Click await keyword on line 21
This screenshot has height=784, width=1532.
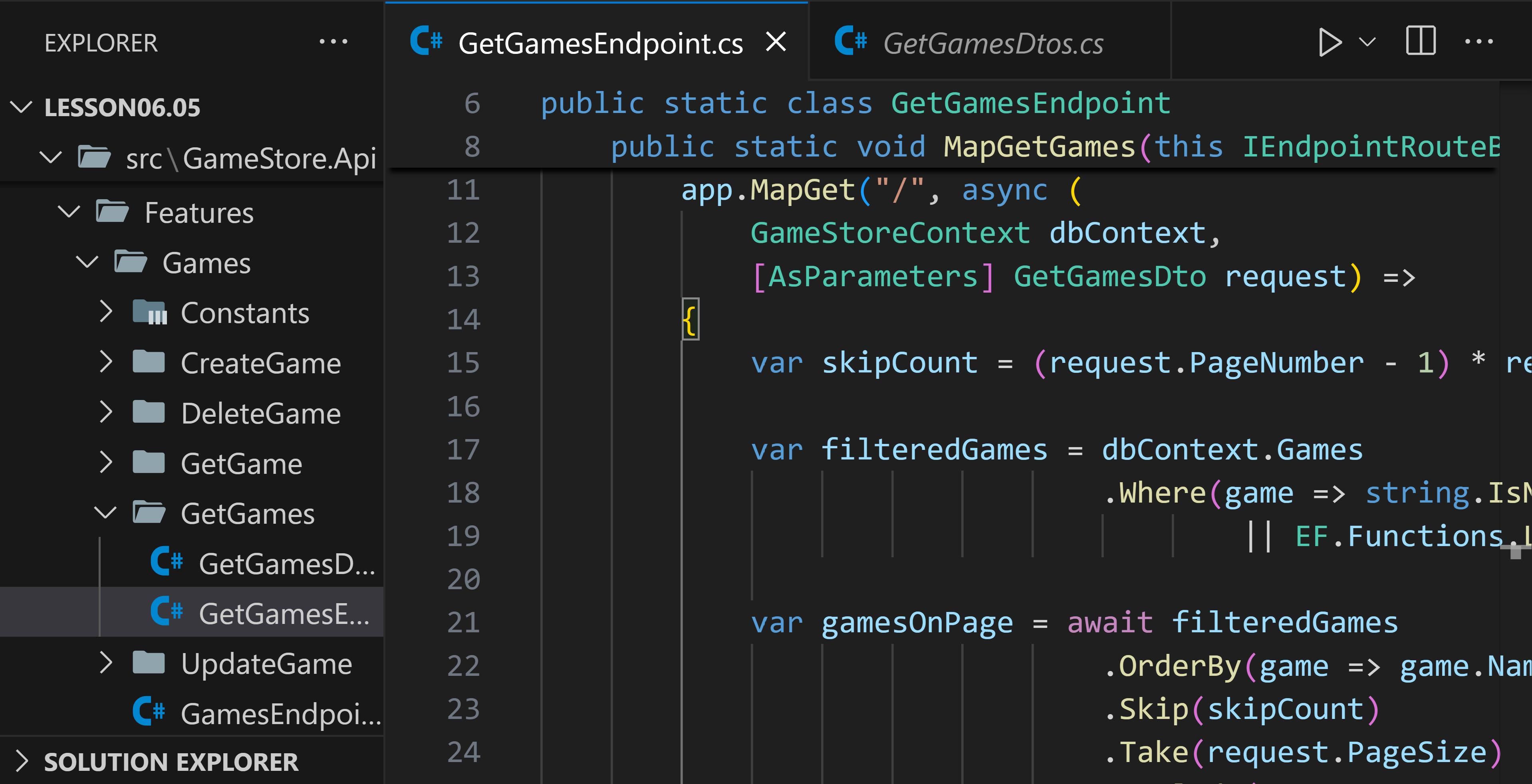coord(1110,623)
